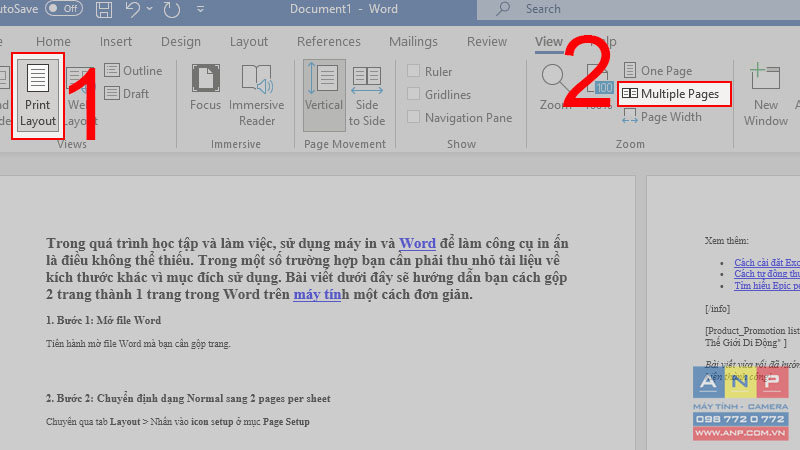Open the 'Cách cài đặt Exc' link
Viewport: 800px width, 450px height.
(767, 262)
